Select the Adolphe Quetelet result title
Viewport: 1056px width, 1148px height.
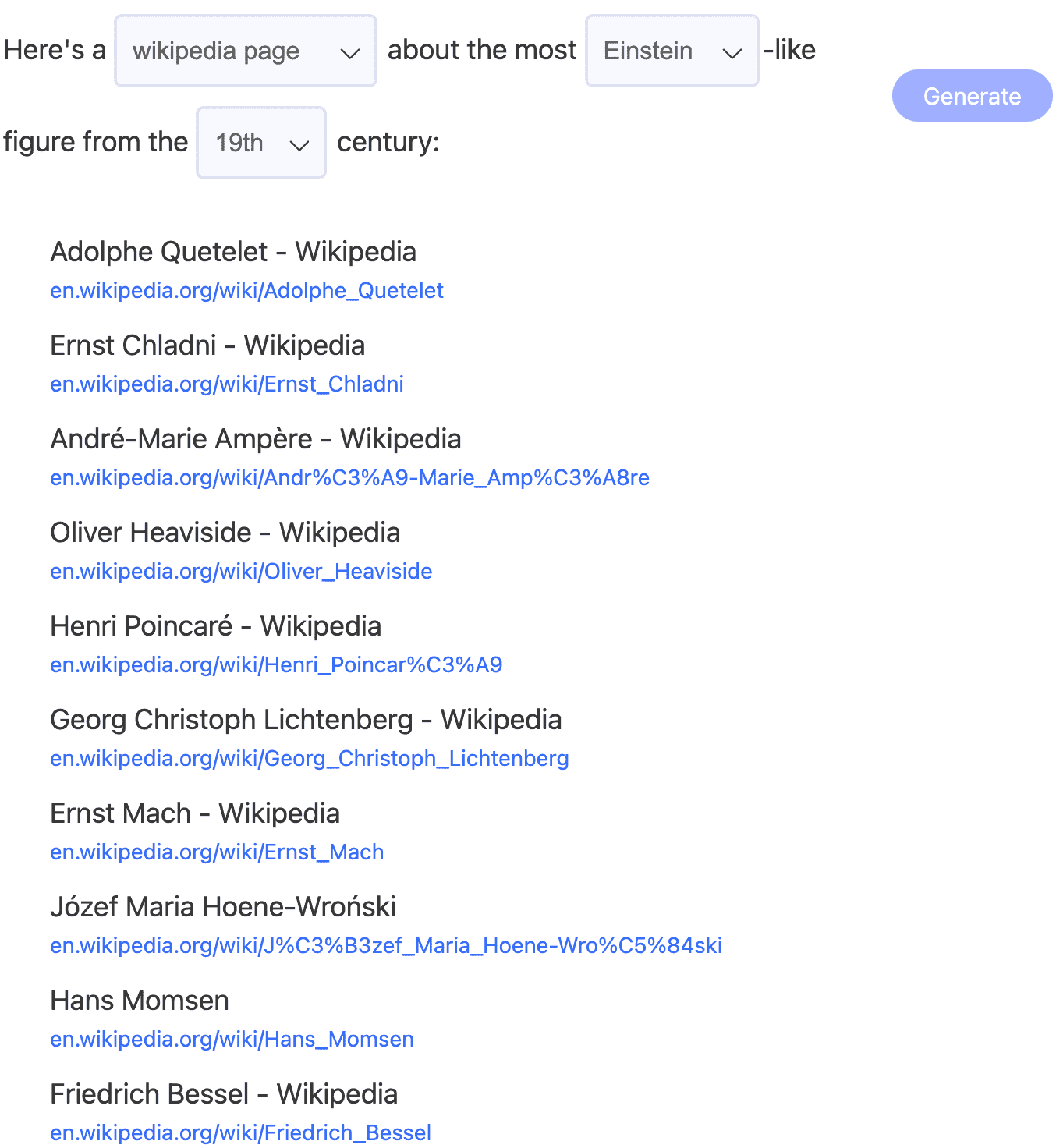coord(232,252)
